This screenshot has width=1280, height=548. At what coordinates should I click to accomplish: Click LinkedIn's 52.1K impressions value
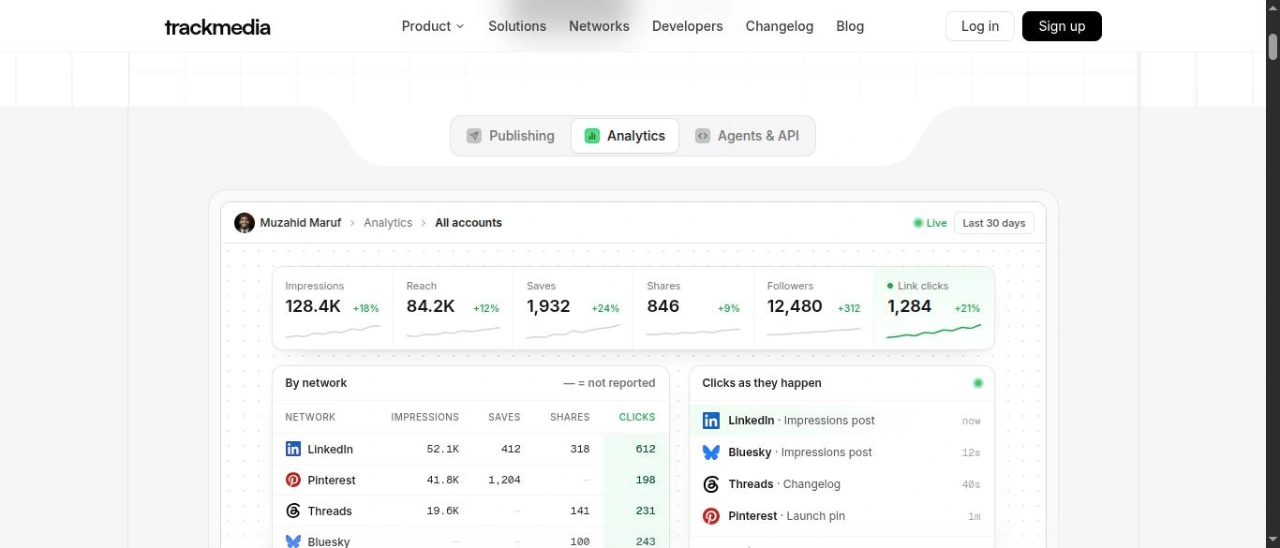pos(443,449)
